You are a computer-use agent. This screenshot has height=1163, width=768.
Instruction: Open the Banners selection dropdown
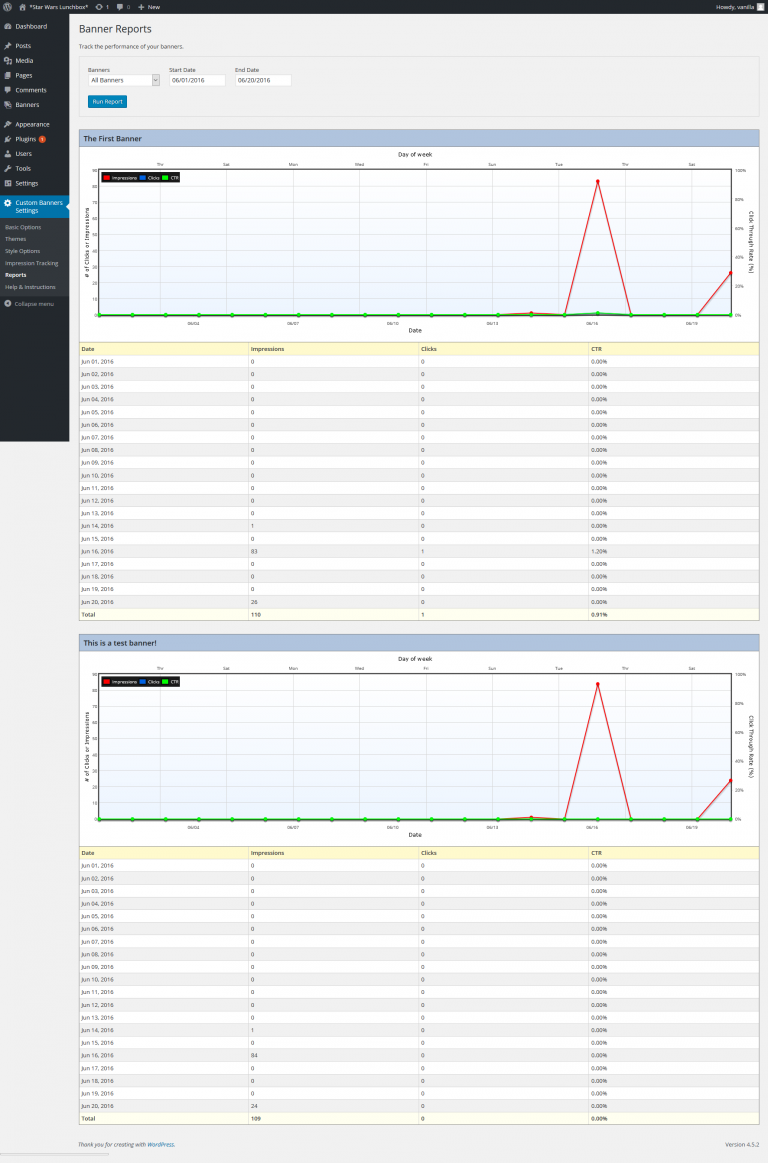click(x=124, y=80)
